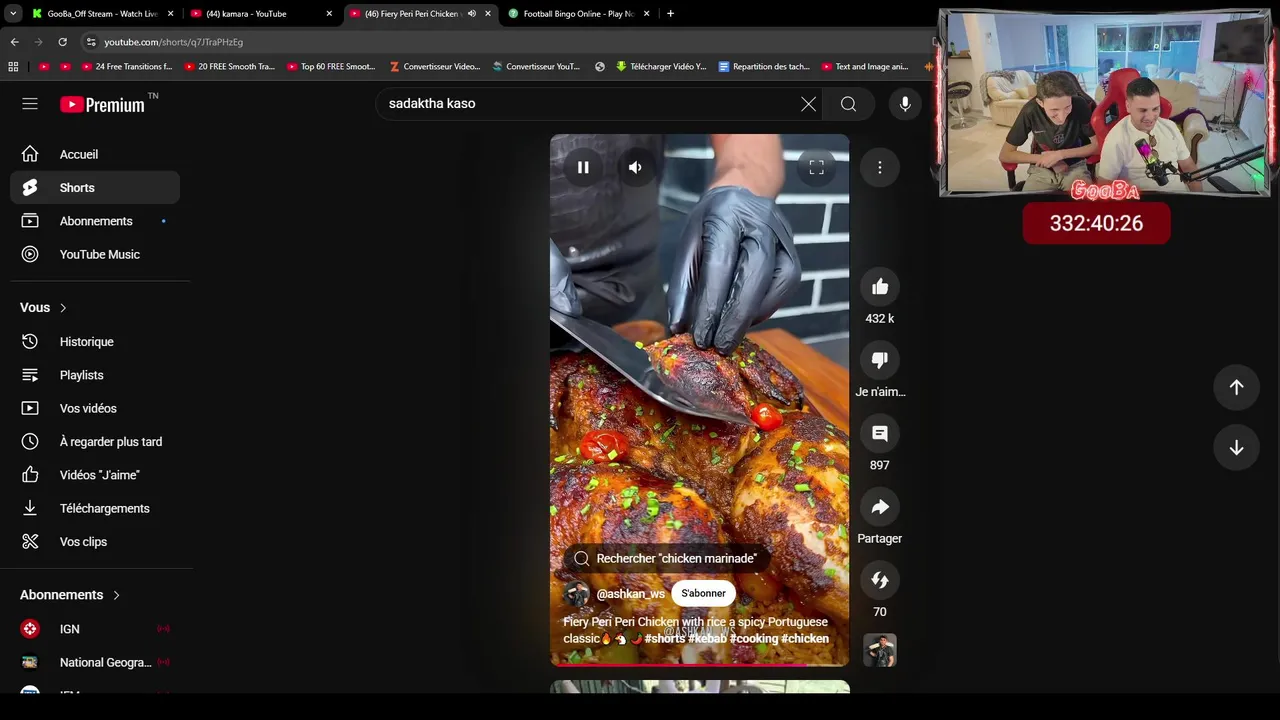Focus the YouTube search input field
1280x720 pixels.
point(588,104)
